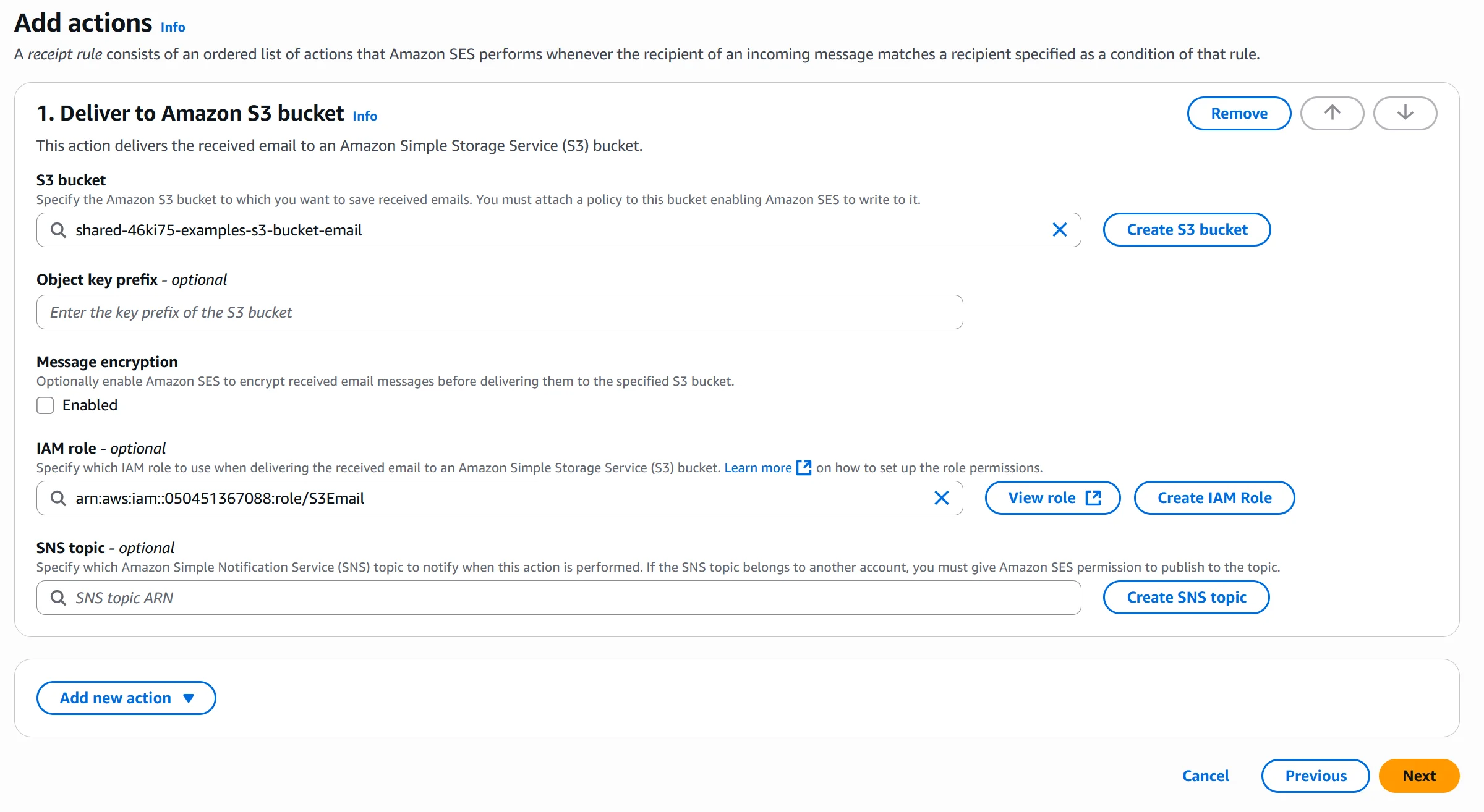The height and width of the screenshot is (812, 1484).
Task: Open Info link beside Add actions heading
Action: pos(173,27)
